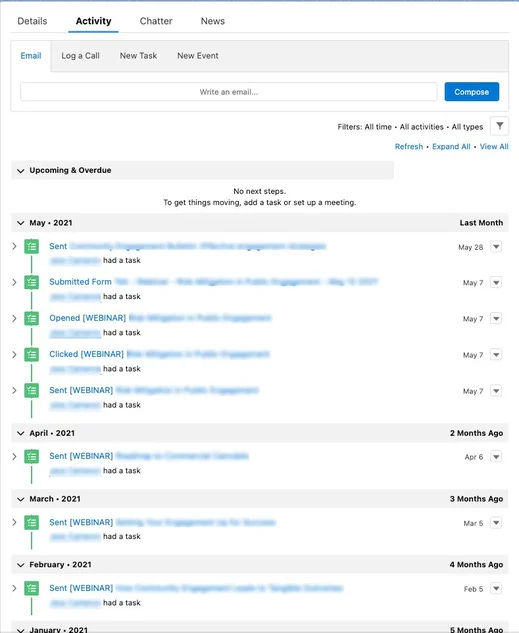Click task icon for May 28 Sent entry
Screen dimensions: 519x633
[x=31, y=246]
